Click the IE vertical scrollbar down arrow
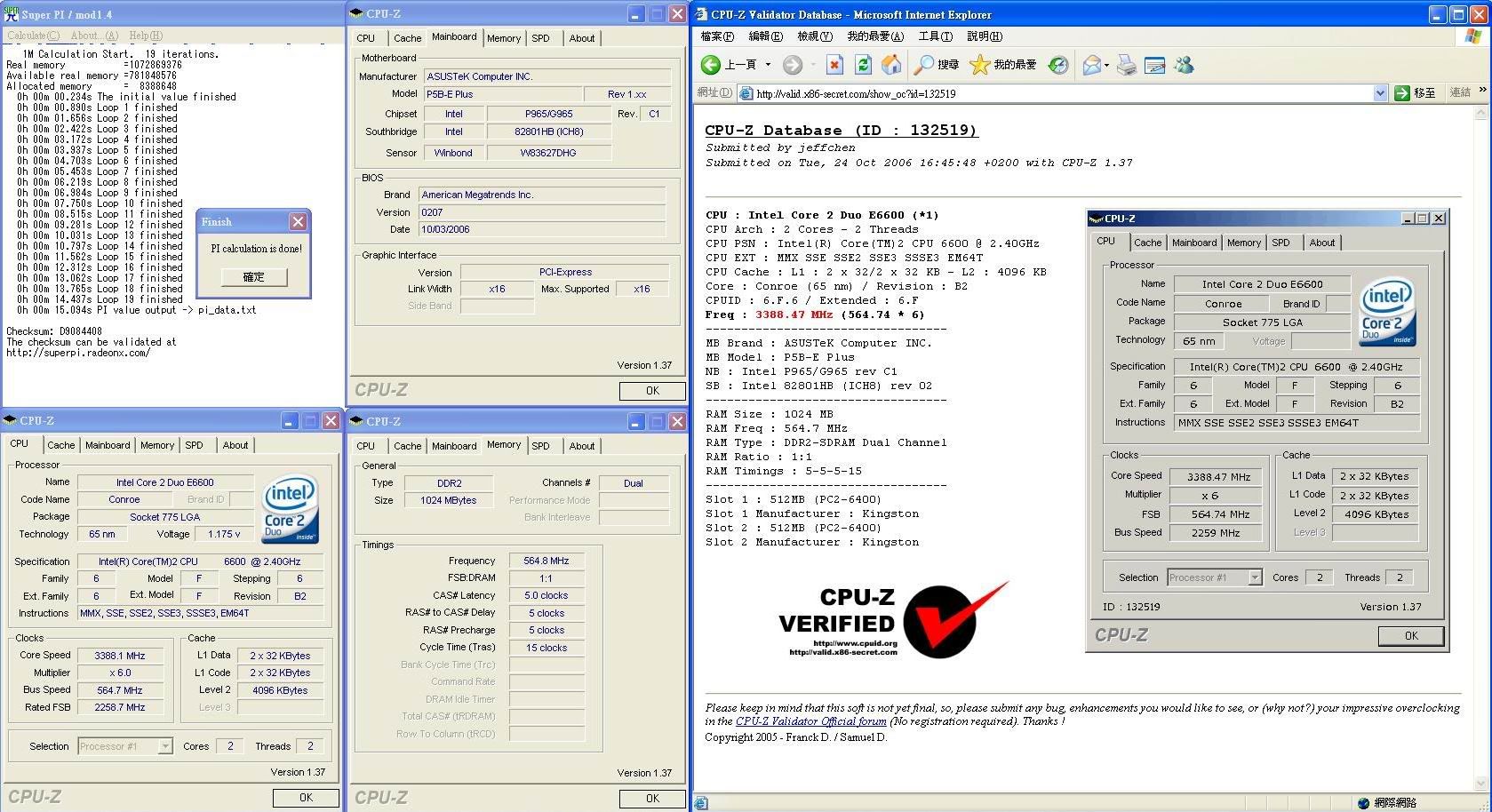 [1481, 784]
